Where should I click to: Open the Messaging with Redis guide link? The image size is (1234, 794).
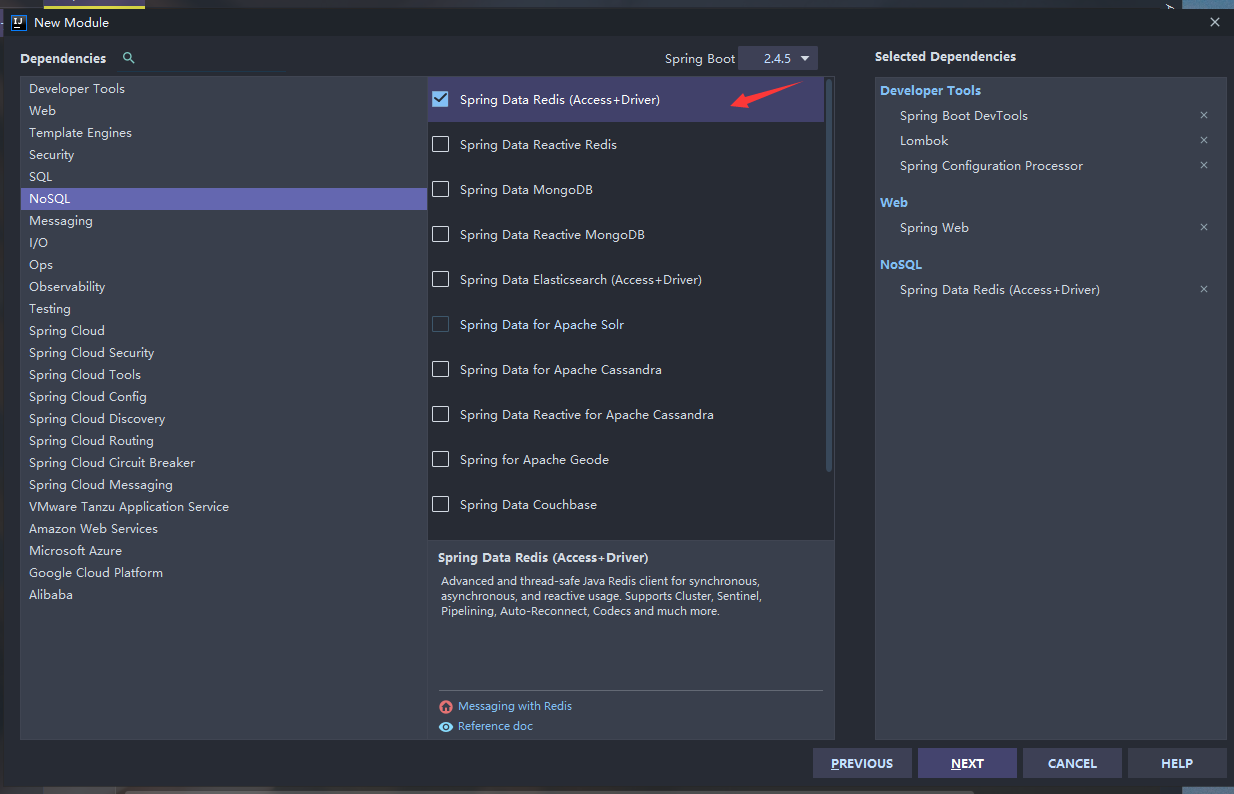515,706
